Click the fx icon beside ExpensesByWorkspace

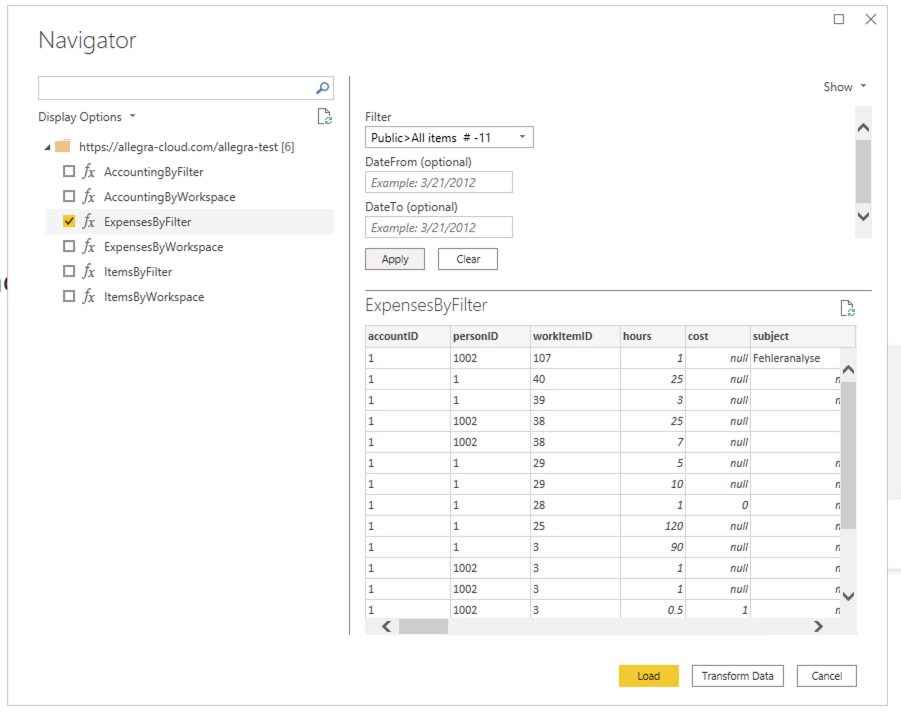pos(89,246)
